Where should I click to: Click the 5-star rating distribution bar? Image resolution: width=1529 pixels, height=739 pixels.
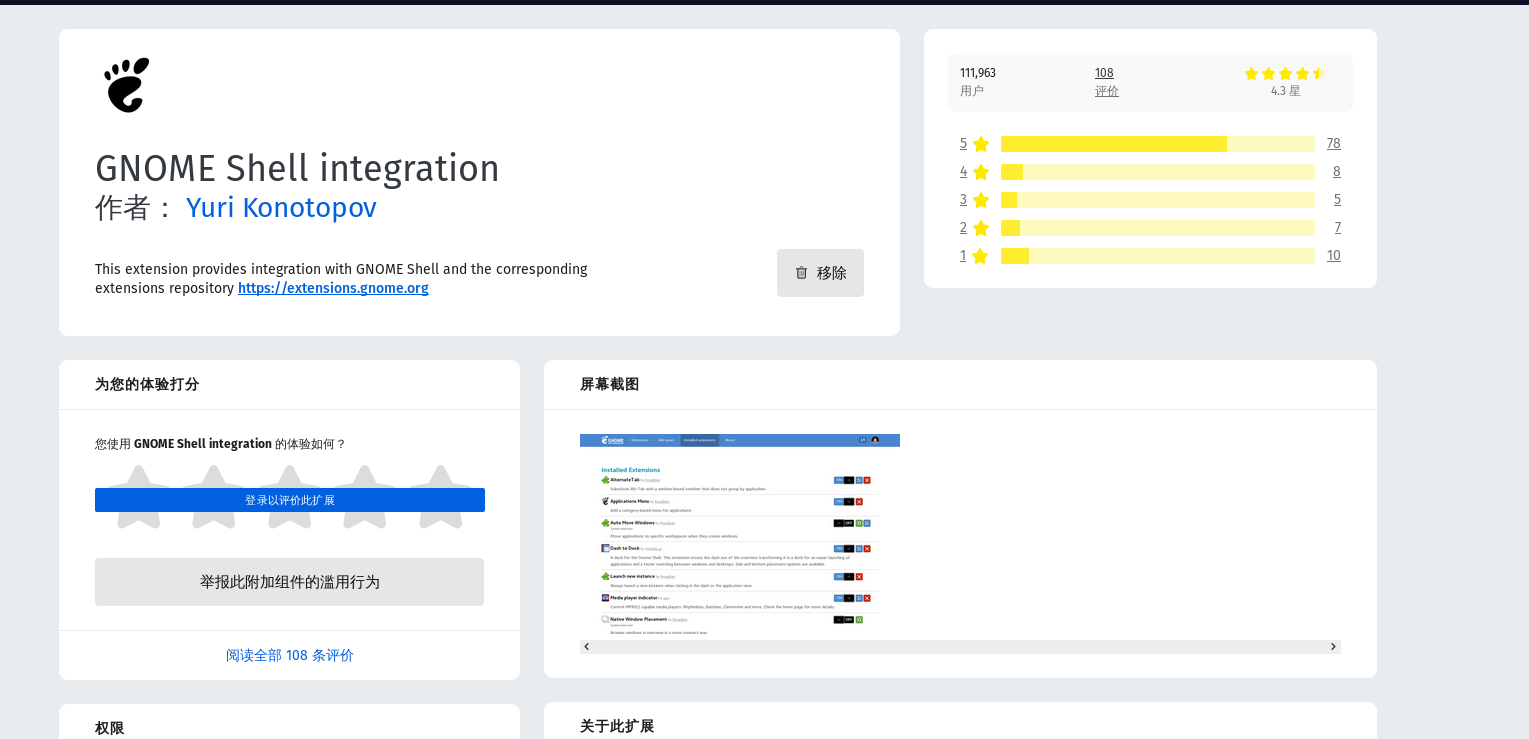click(x=1158, y=144)
